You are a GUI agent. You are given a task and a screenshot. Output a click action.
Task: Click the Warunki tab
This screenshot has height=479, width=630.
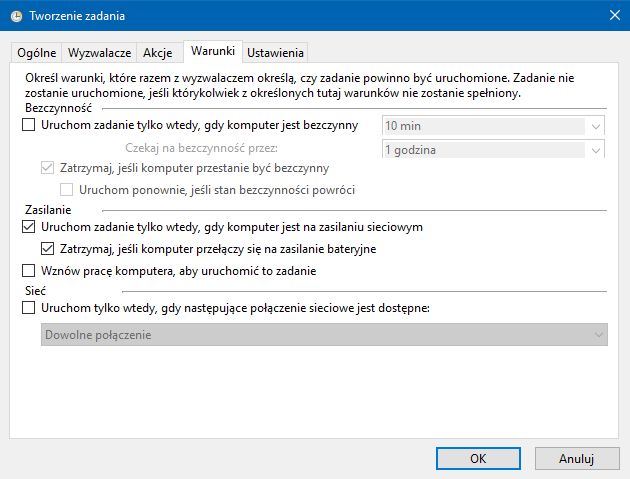212,52
